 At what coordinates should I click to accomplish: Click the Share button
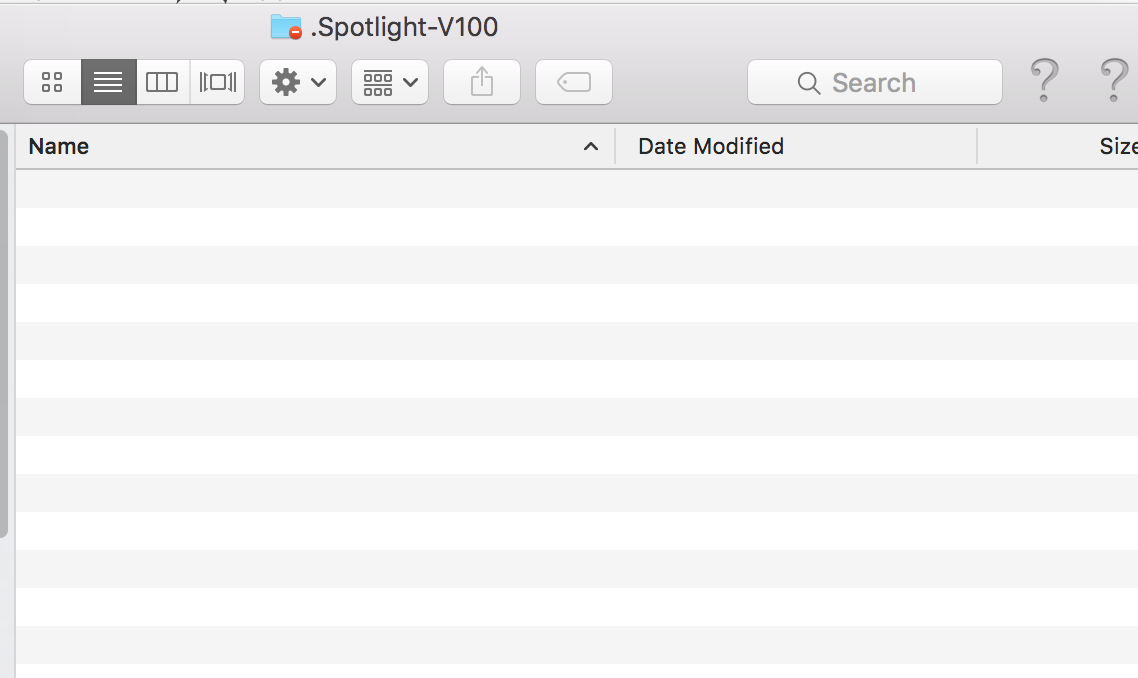coord(482,83)
